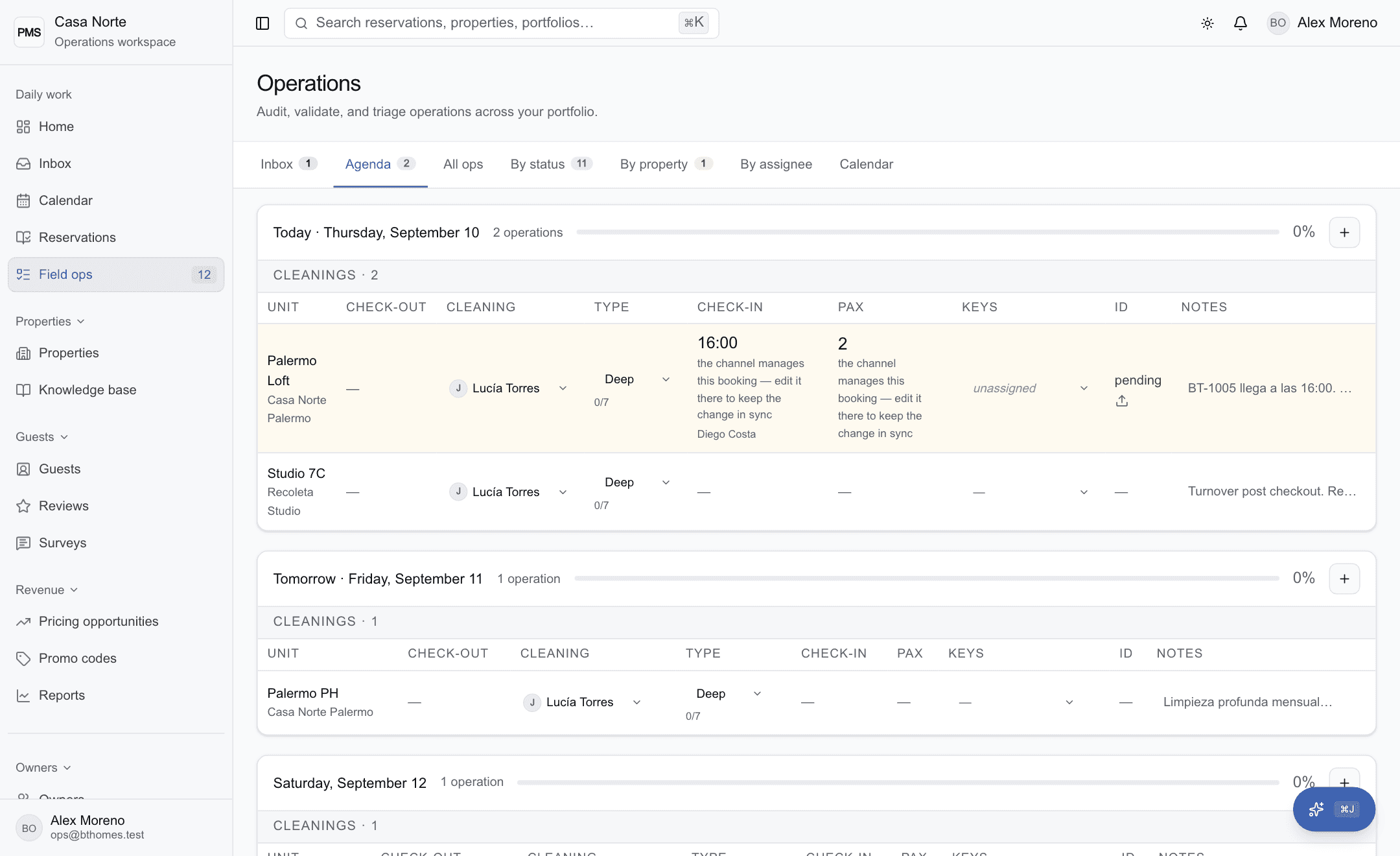The width and height of the screenshot is (1400, 856).
Task: Open Surveys in sidebar
Action: click(116, 543)
